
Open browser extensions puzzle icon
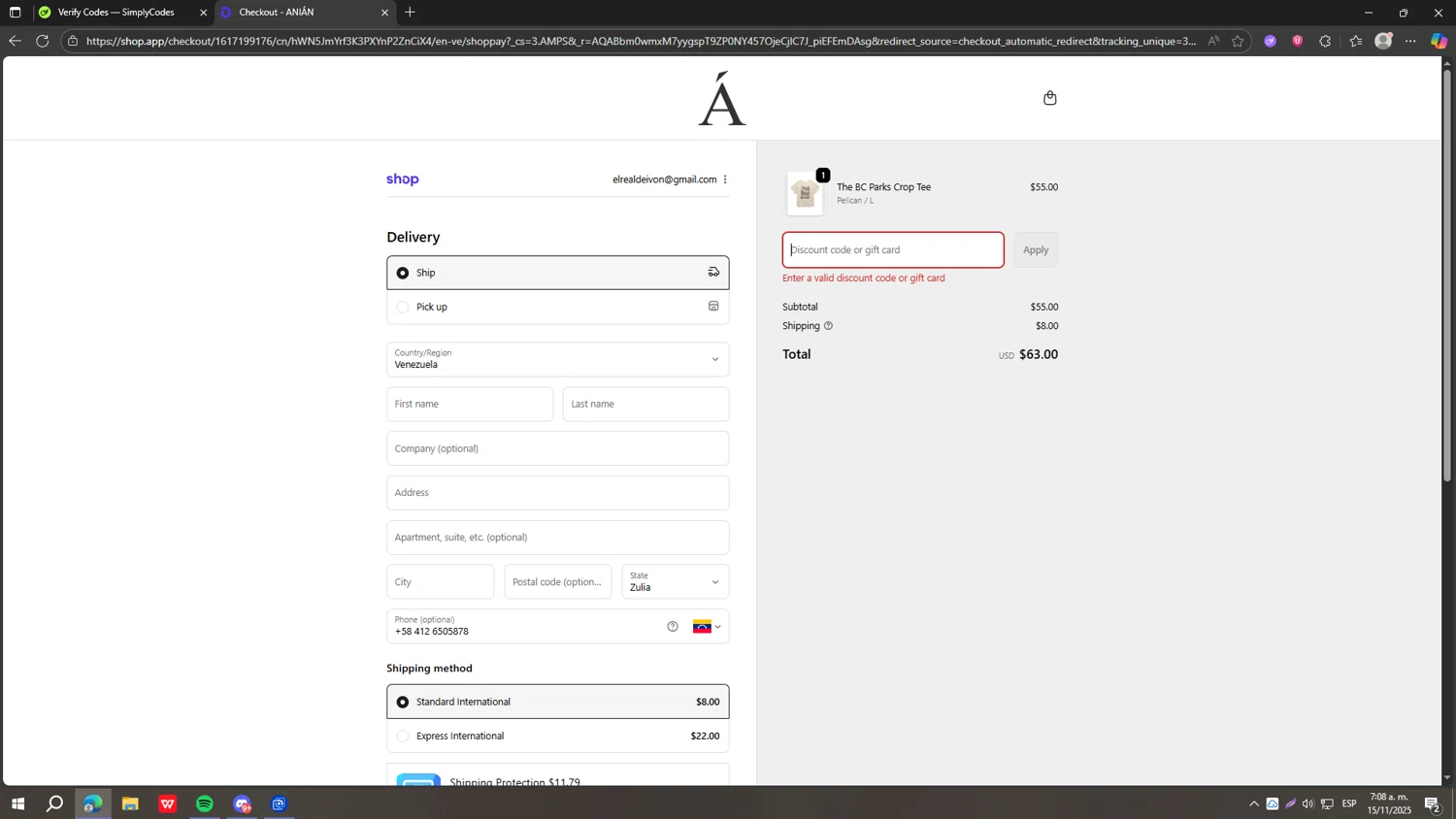pos(1325,41)
